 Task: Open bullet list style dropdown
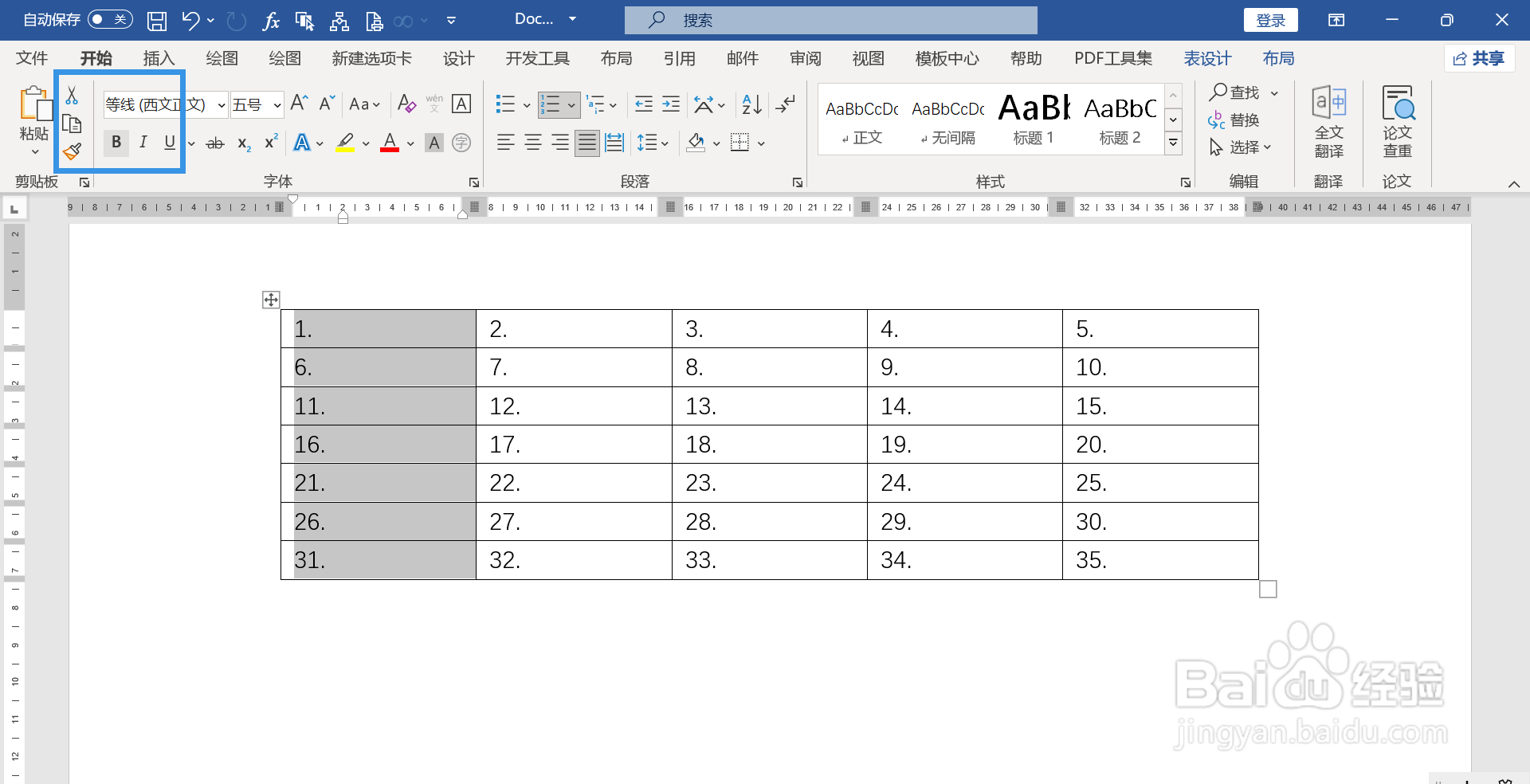pyautogui.click(x=527, y=105)
